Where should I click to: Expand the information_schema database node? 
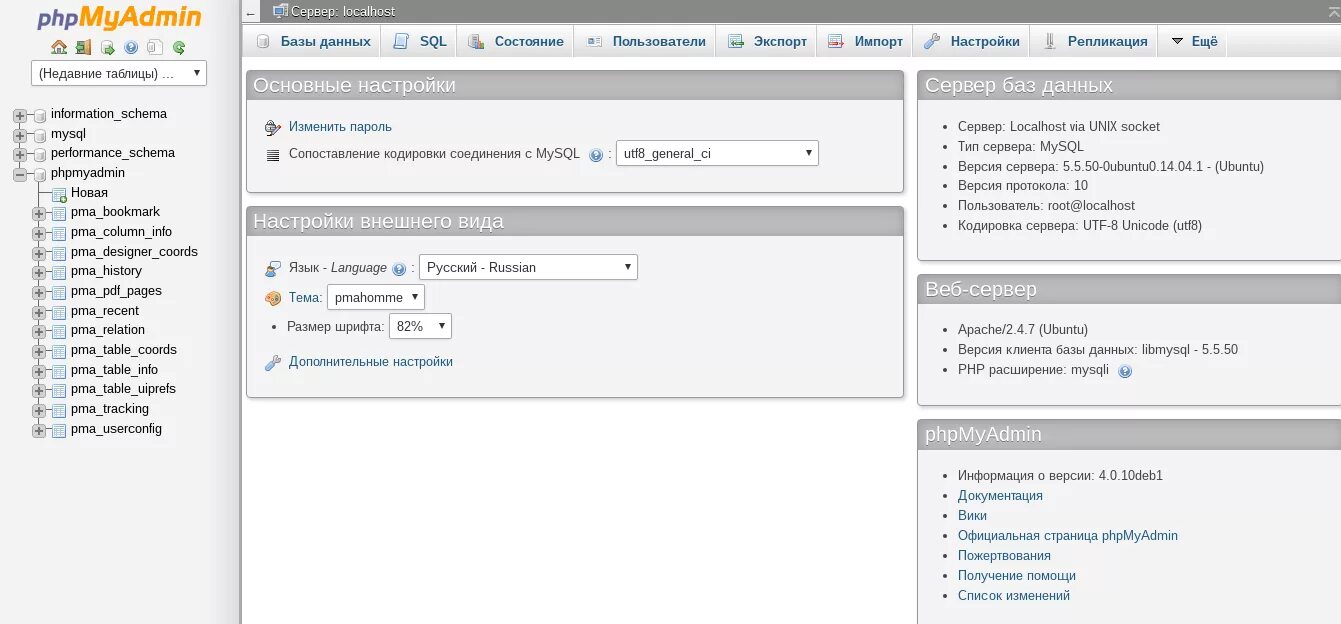pos(20,115)
